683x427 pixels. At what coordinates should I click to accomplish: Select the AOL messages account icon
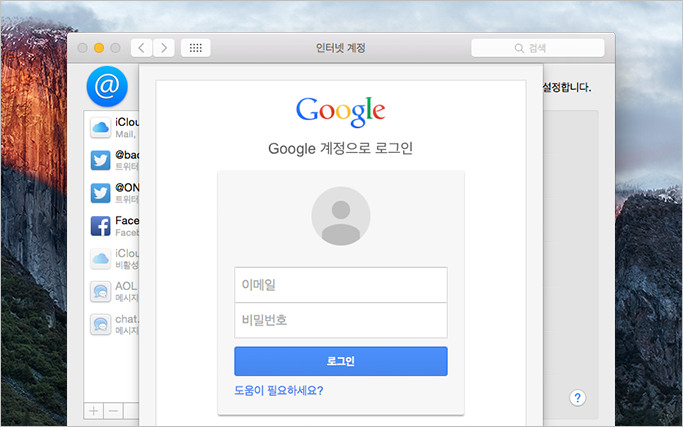101,291
